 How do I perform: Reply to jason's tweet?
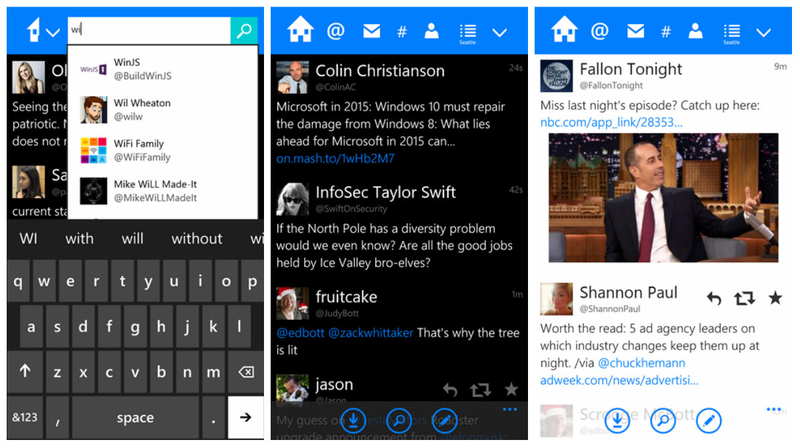coord(449,390)
